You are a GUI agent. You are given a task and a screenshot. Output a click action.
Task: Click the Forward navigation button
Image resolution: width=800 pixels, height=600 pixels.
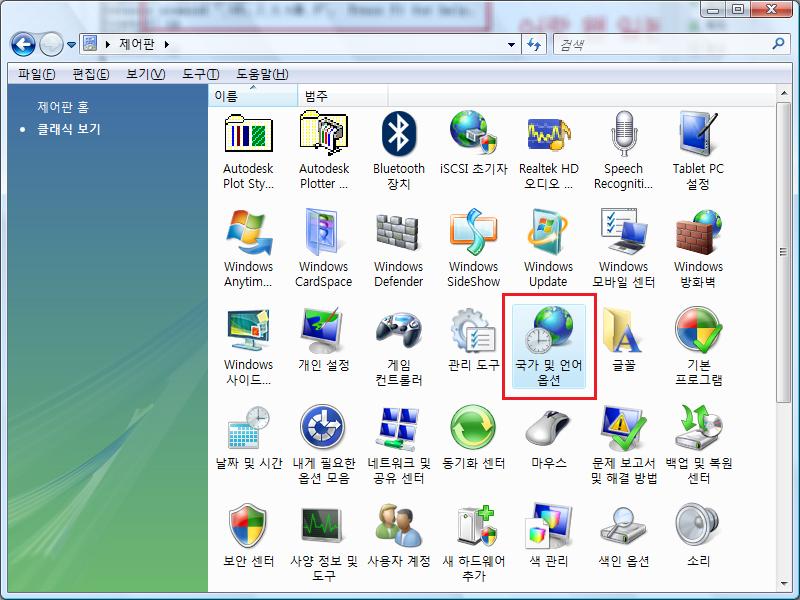click(52, 44)
